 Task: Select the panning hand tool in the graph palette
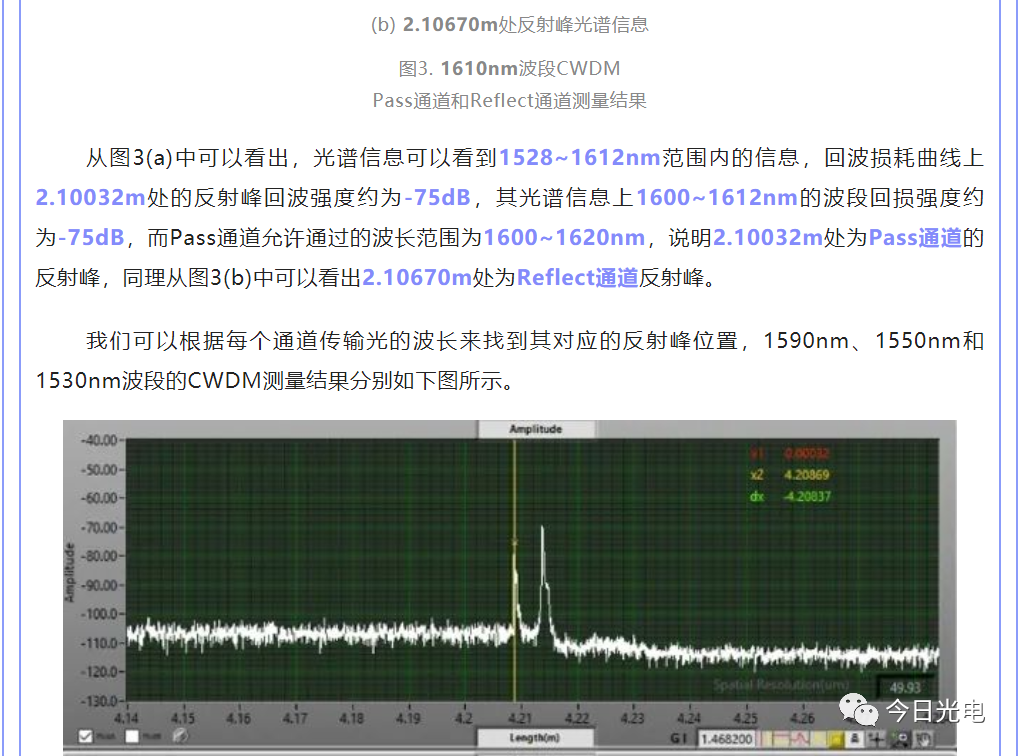[x=923, y=741]
